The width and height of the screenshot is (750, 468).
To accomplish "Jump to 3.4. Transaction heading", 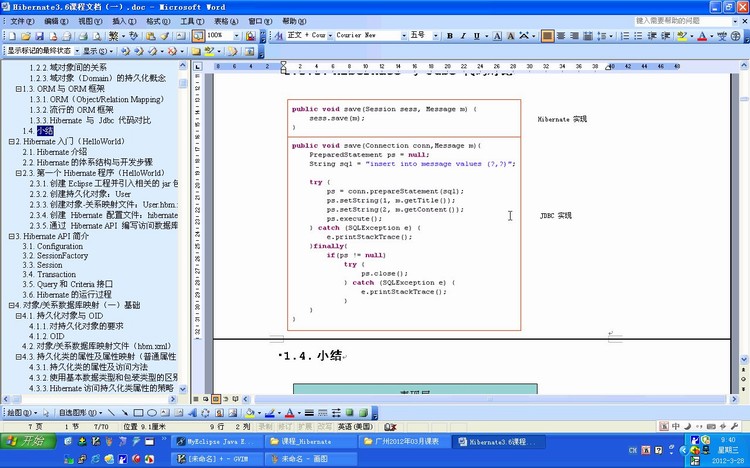I will tap(49, 274).
